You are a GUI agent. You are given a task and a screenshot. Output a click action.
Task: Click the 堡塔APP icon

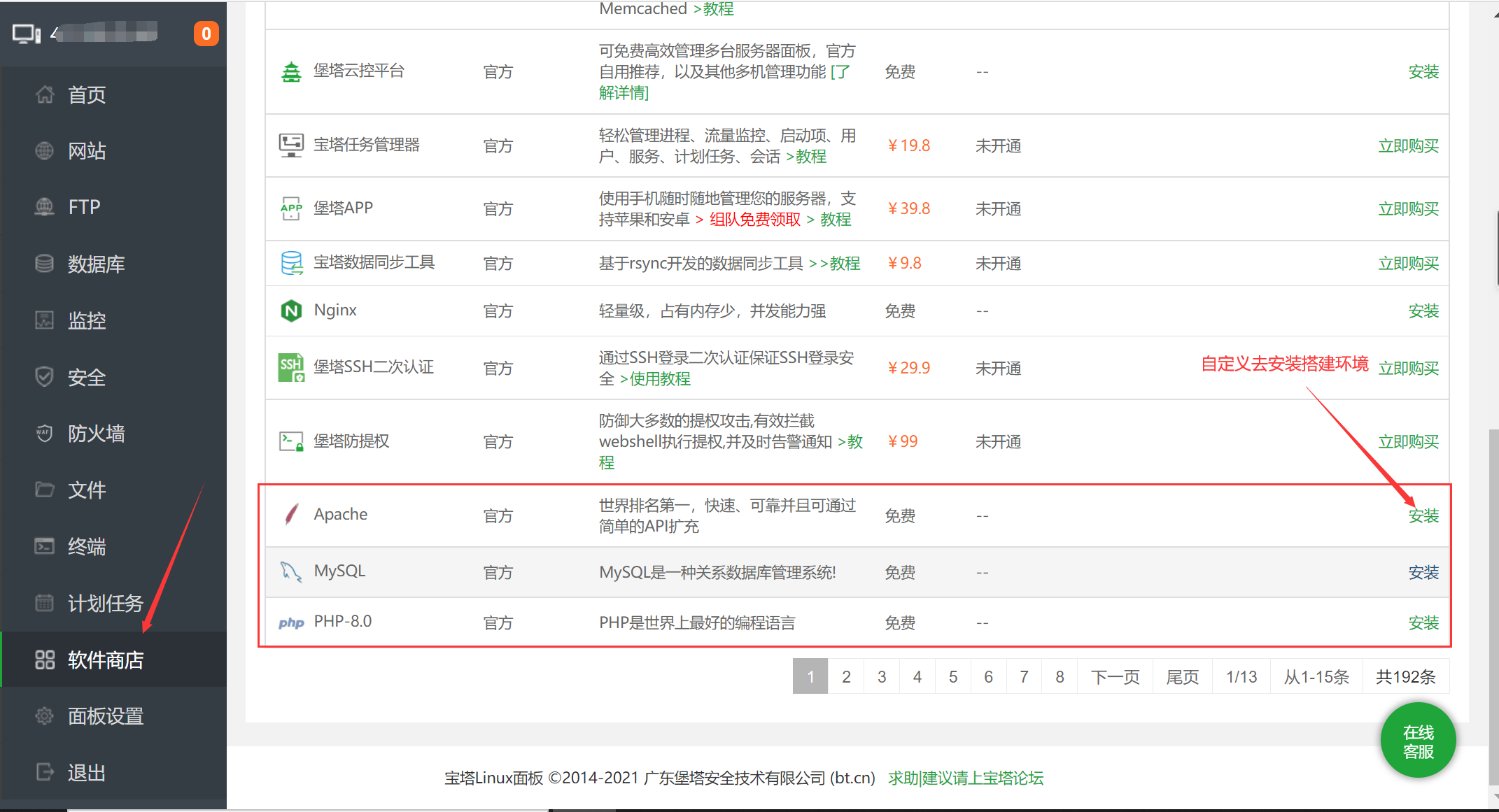point(291,208)
